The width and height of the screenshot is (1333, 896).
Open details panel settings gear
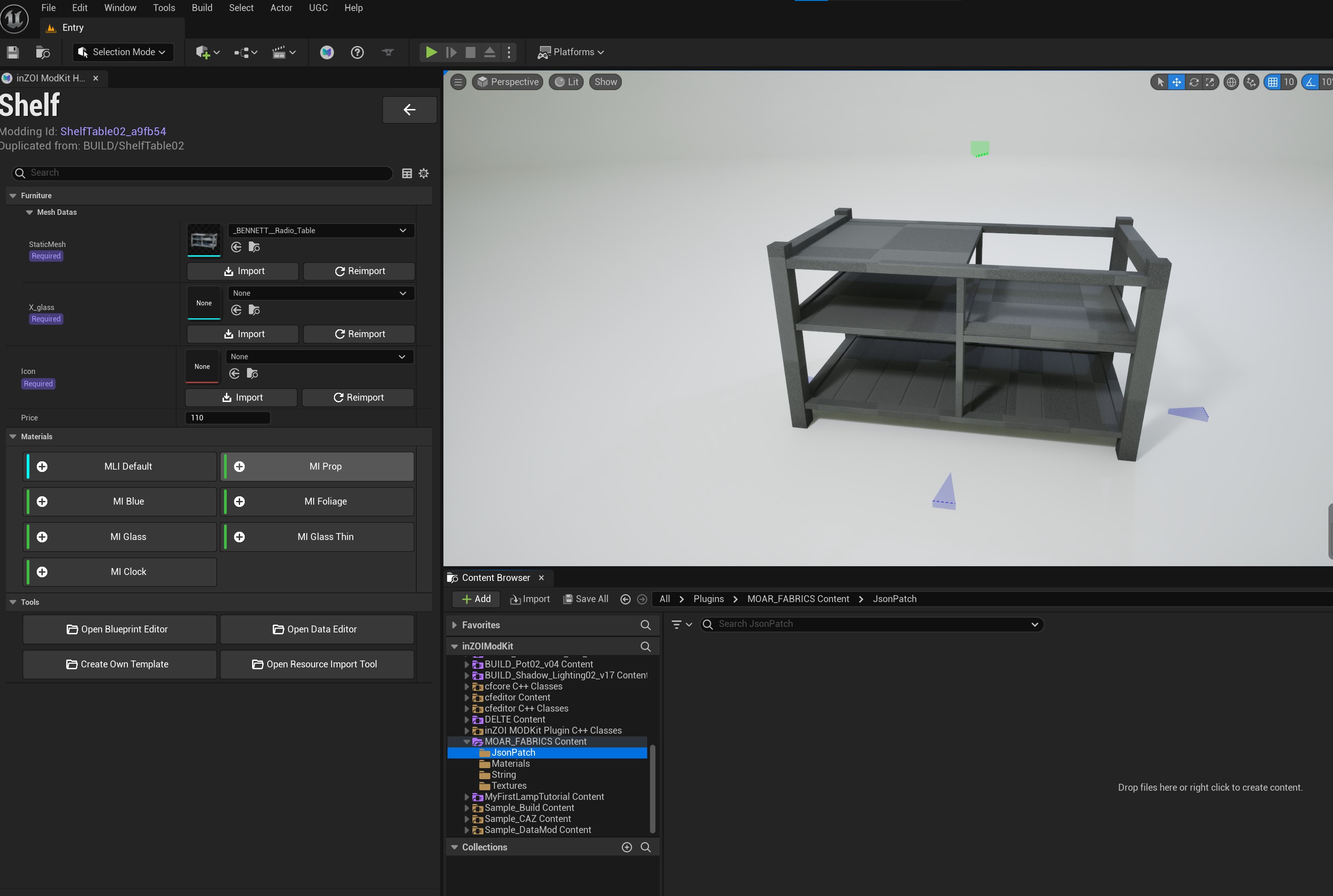tap(423, 174)
